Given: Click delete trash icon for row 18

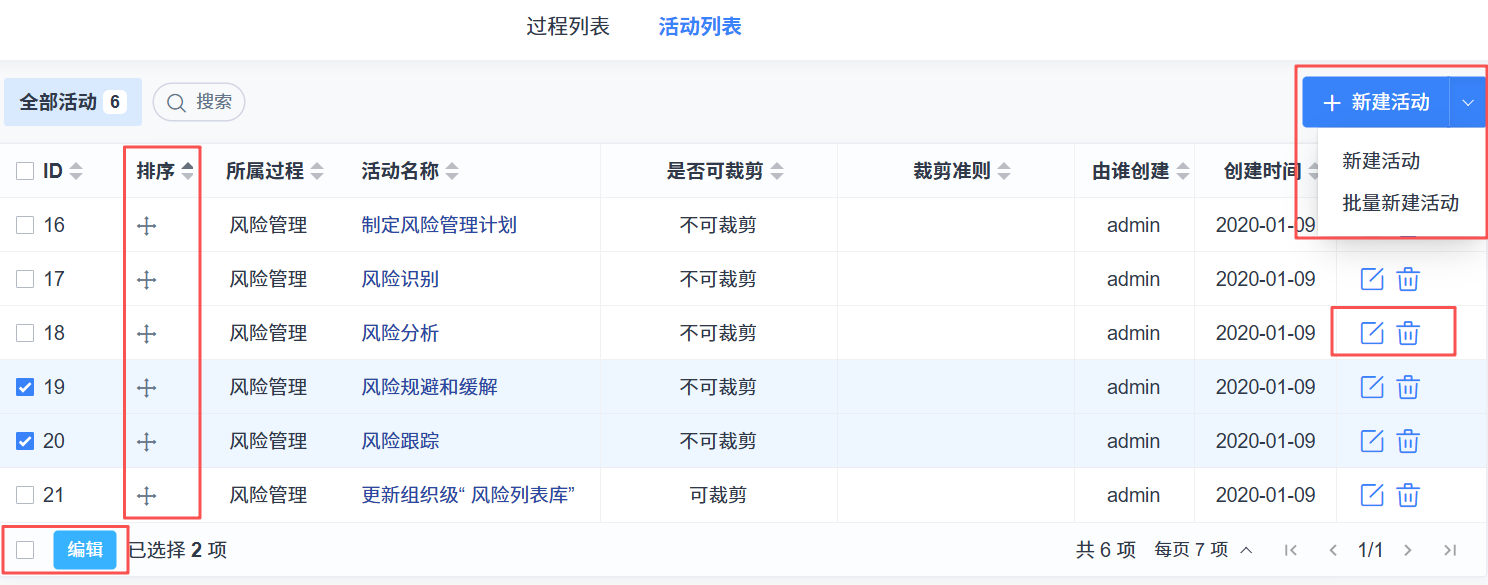Looking at the screenshot, I should click(1408, 333).
